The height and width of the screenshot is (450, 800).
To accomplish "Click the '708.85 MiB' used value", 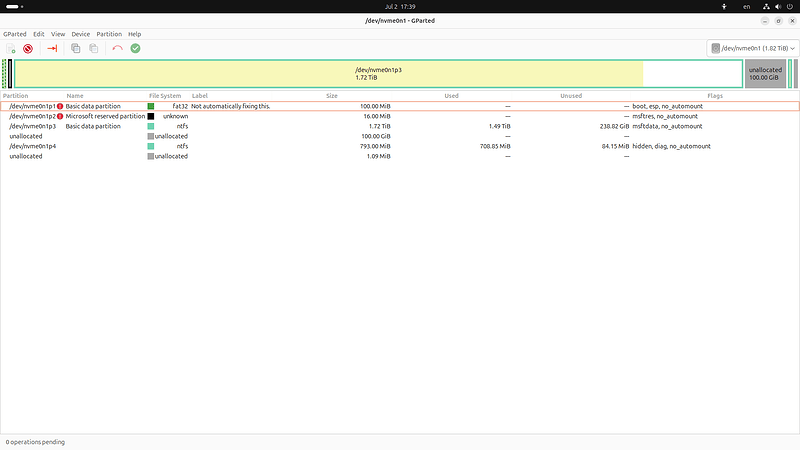I will click(495, 146).
